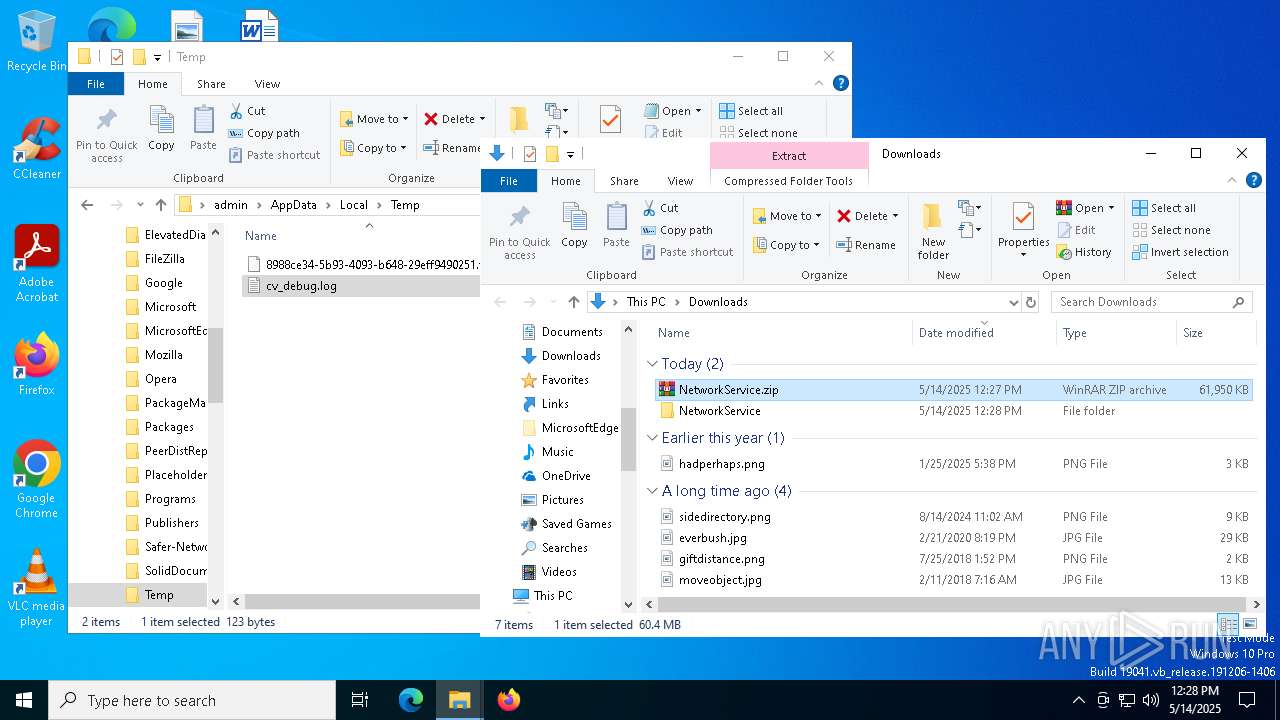Click Search Downloads field
The image size is (1280, 720).
(x=1152, y=302)
